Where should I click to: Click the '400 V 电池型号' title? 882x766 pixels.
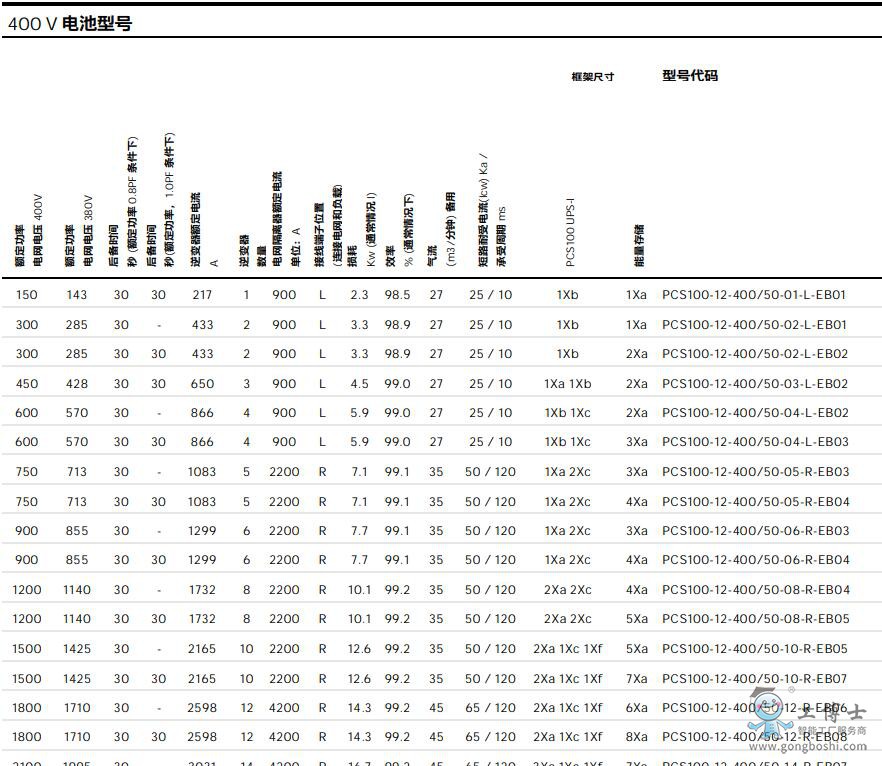tap(70, 24)
